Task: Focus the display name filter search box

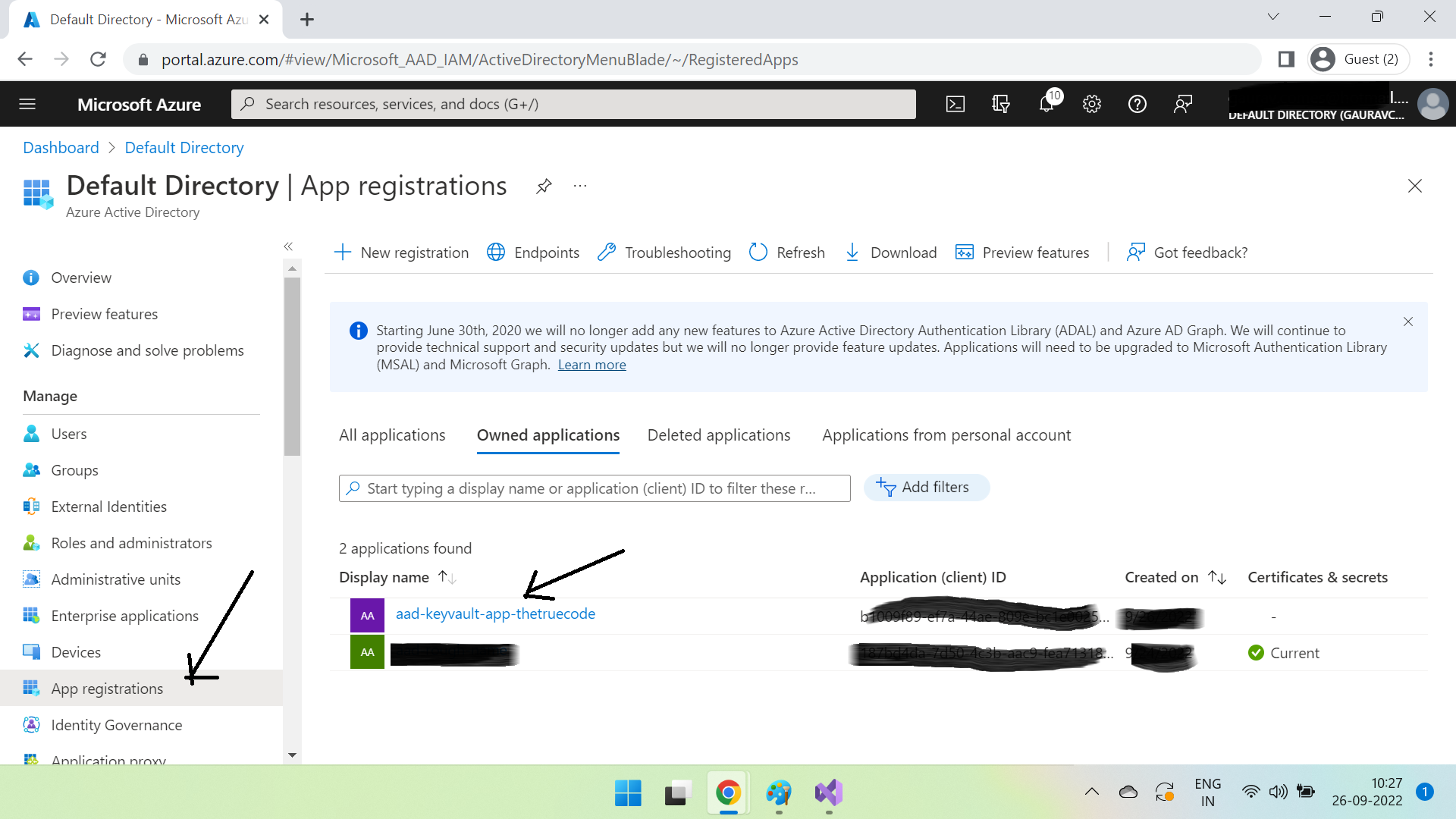Action: (595, 488)
